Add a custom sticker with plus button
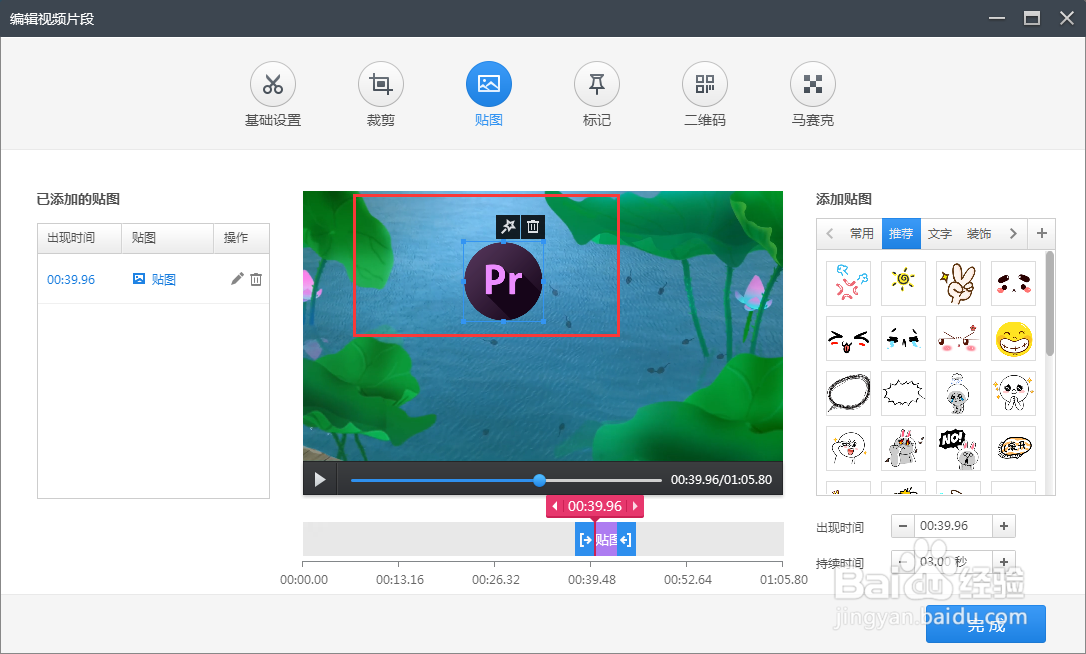The height and width of the screenshot is (654, 1086). click(1042, 233)
